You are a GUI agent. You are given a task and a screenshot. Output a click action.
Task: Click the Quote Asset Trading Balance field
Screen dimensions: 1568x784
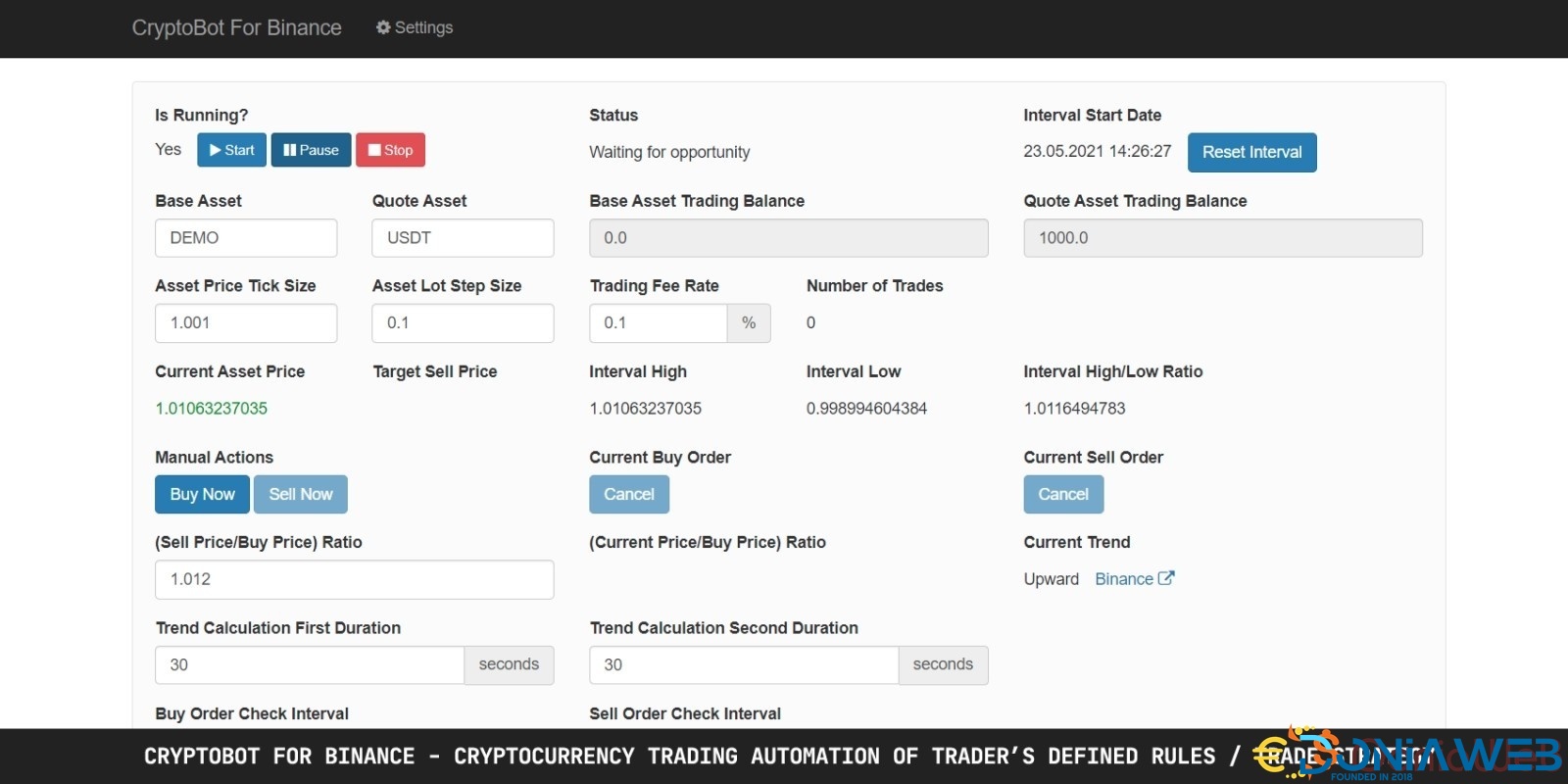click(1223, 238)
